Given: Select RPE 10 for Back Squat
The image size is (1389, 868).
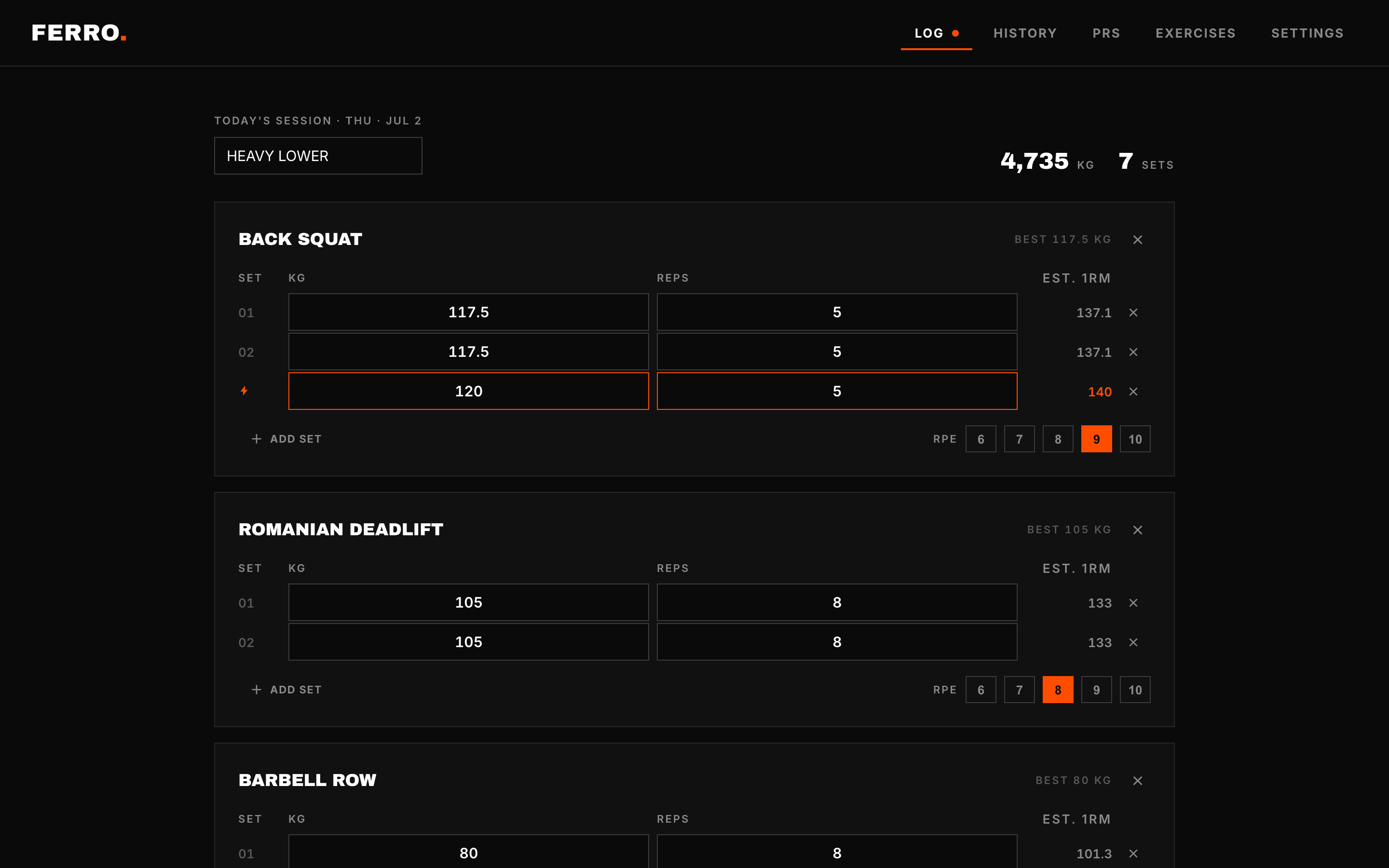Looking at the screenshot, I should 1135,439.
